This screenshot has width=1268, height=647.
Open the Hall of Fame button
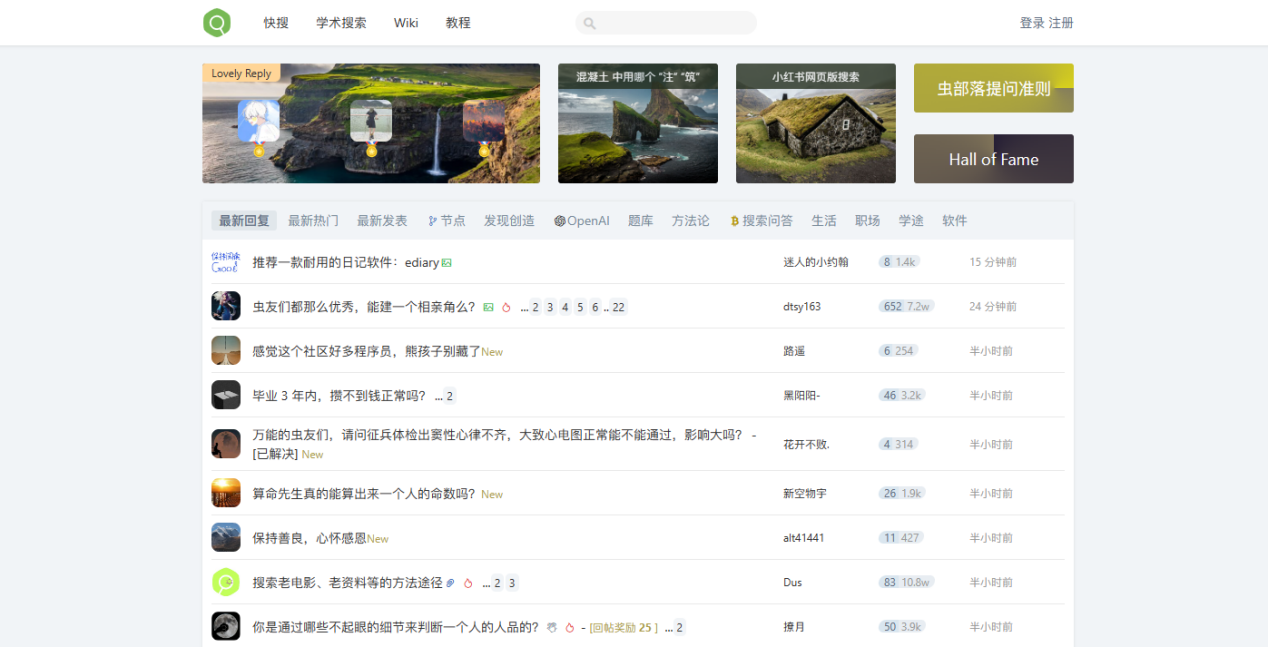pyautogui.click(x=994, y=159)
